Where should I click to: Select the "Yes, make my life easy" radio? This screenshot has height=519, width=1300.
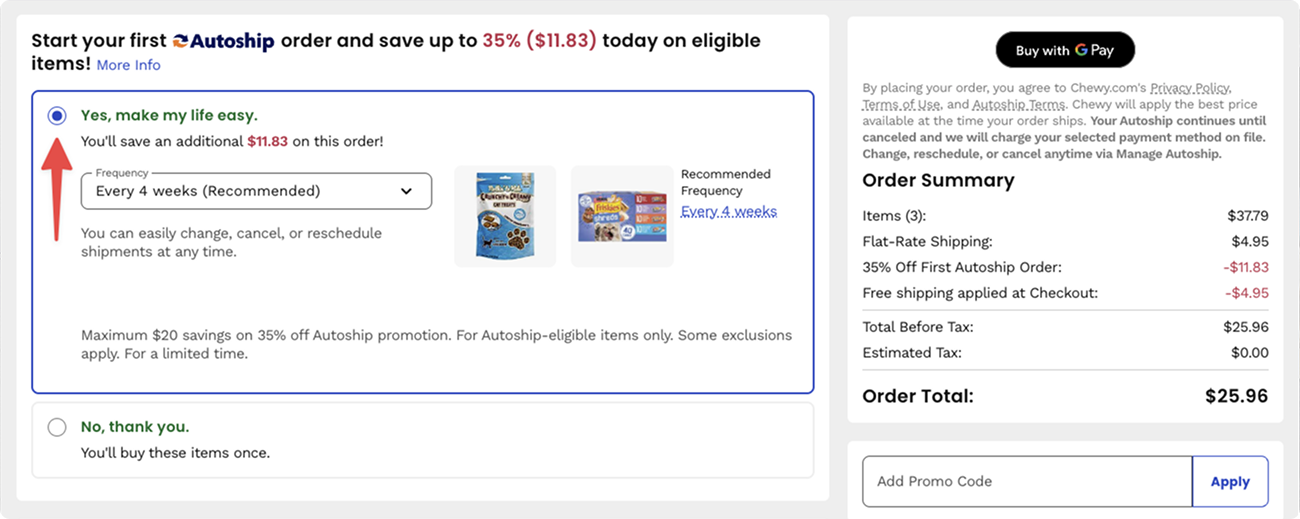(x=57, y=116)
